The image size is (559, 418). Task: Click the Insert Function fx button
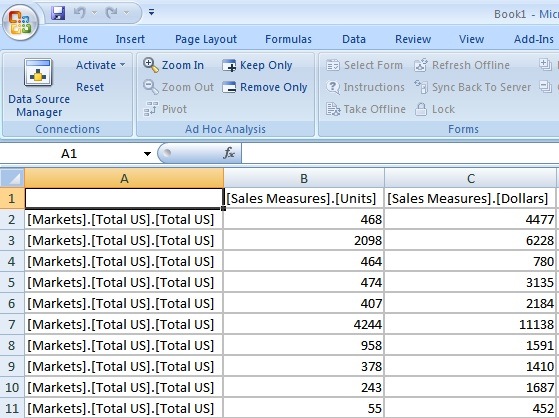click(229, 153)
